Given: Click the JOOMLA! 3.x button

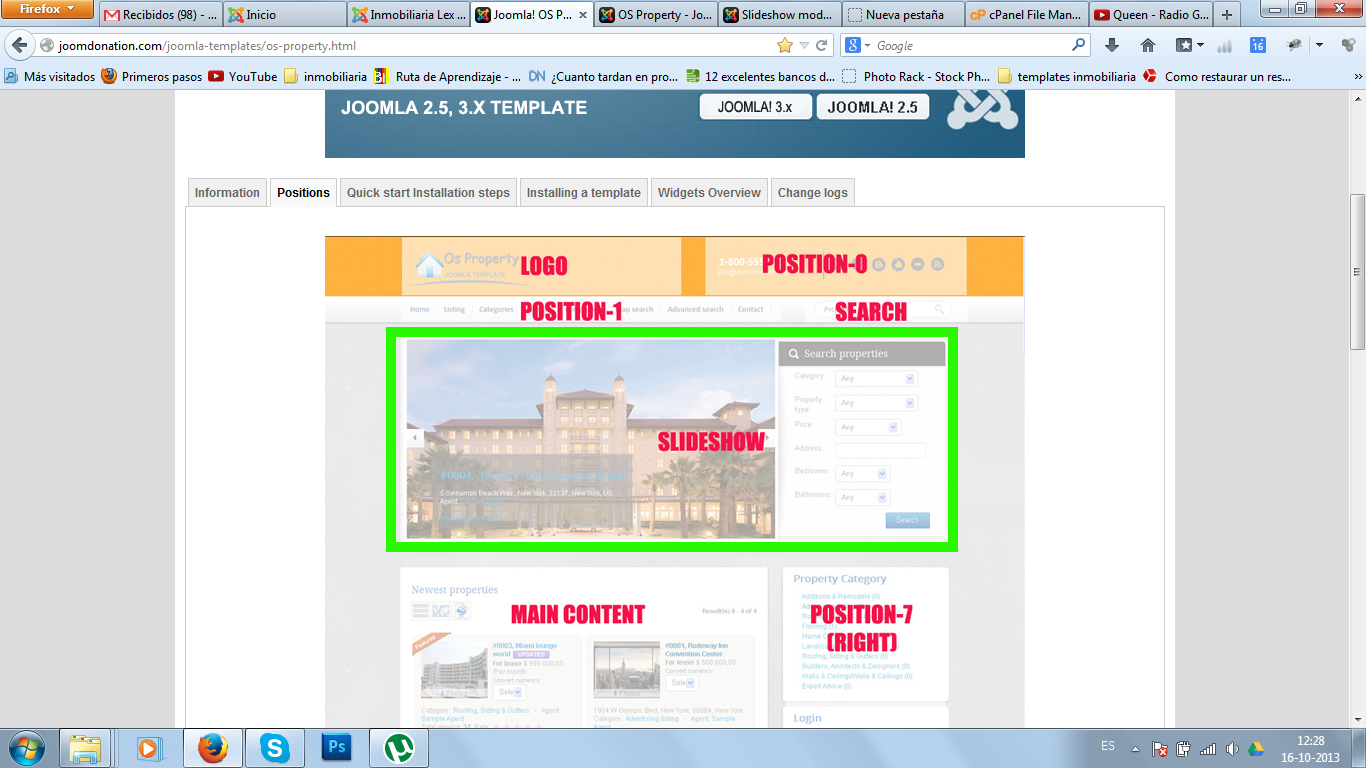Looking at the screenshot, I should coord(754,107).
